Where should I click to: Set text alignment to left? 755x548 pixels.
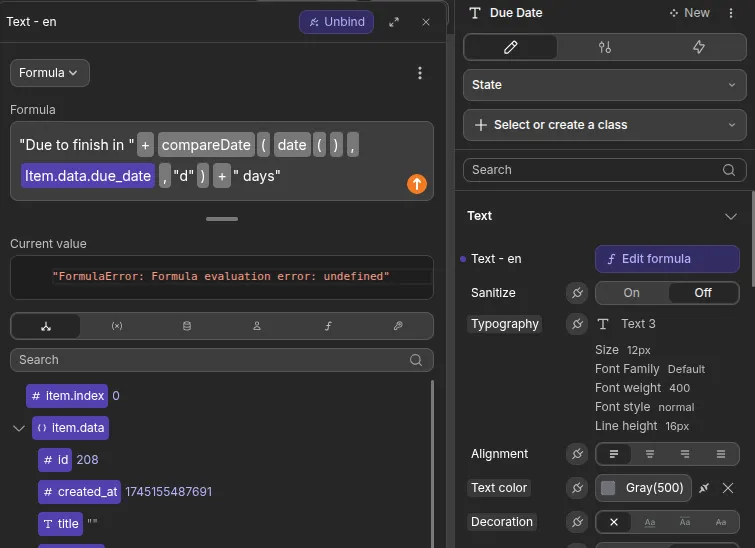coord(613,454)
